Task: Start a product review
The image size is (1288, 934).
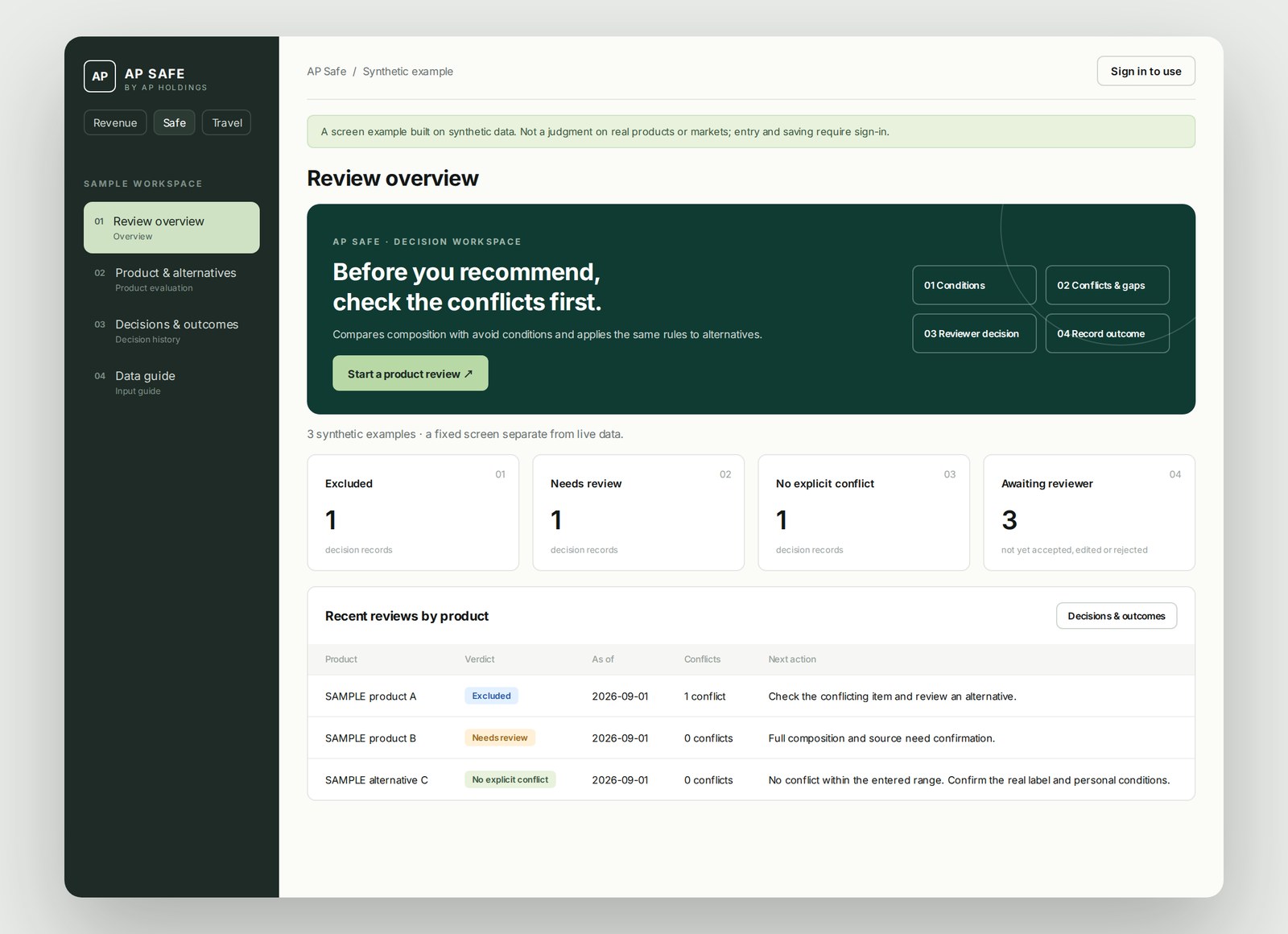Action: click(411, 374)
